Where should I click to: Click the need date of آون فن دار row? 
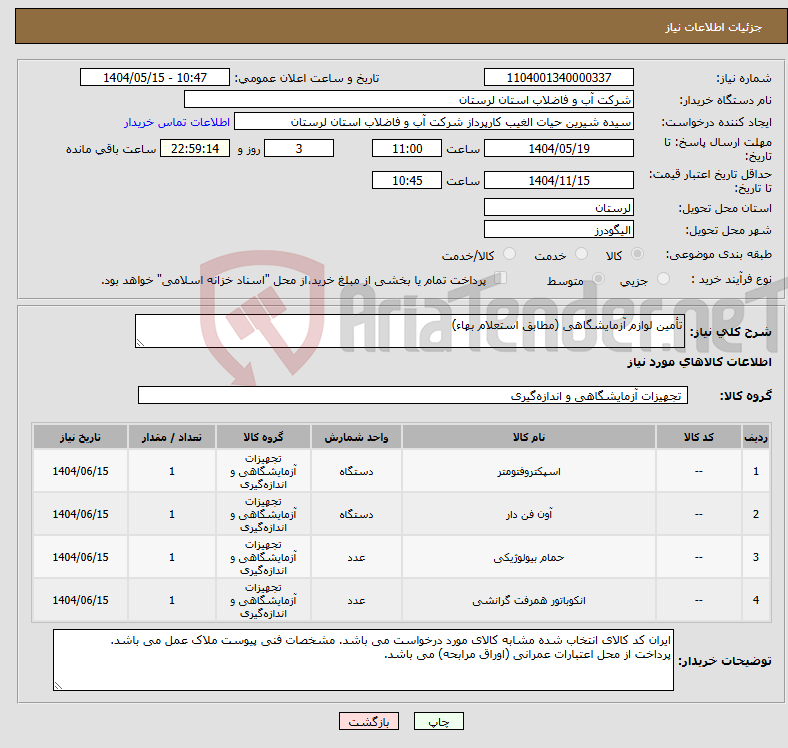80,514
